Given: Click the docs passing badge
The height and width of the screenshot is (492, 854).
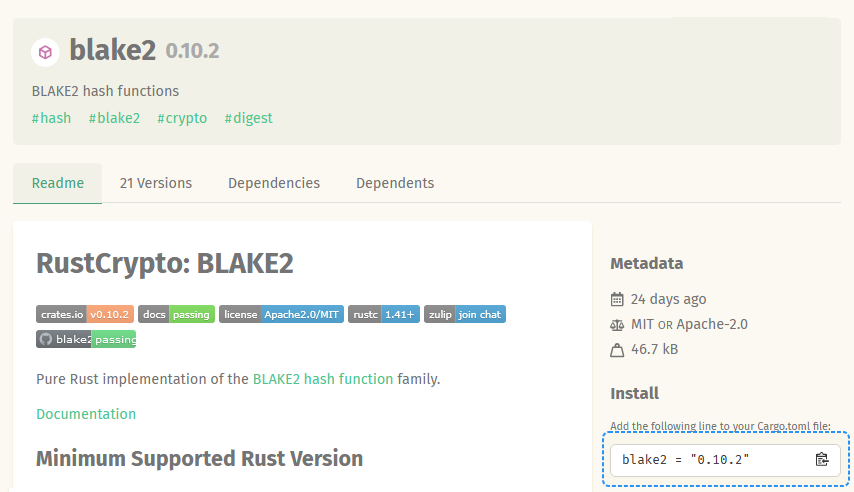Looking at the screenshot, I should [176, 314].
